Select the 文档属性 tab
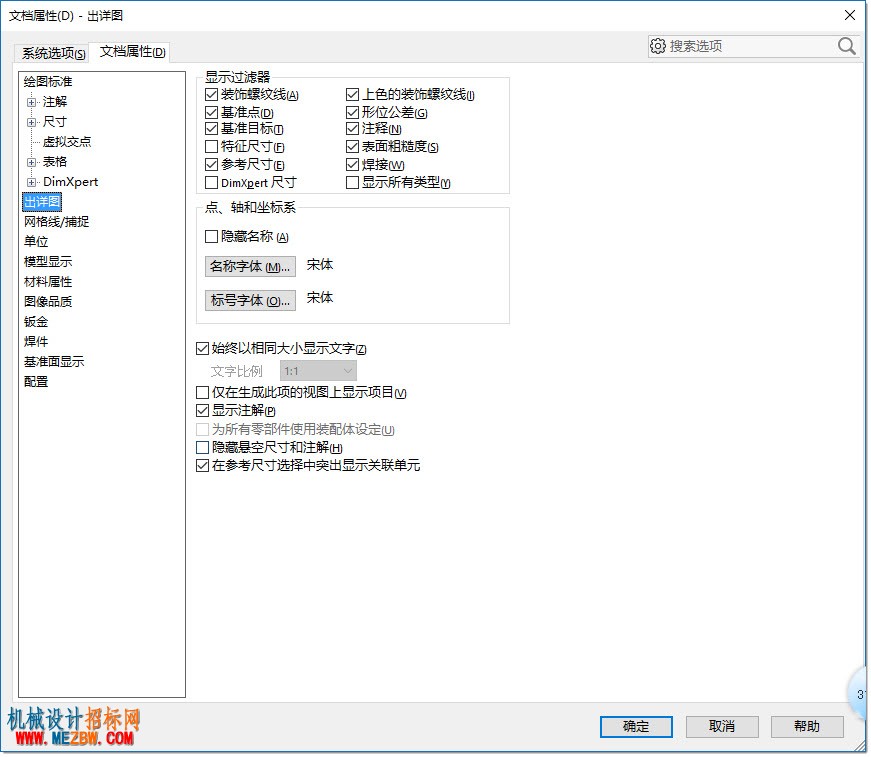871x757 pixels. [133, 52]
